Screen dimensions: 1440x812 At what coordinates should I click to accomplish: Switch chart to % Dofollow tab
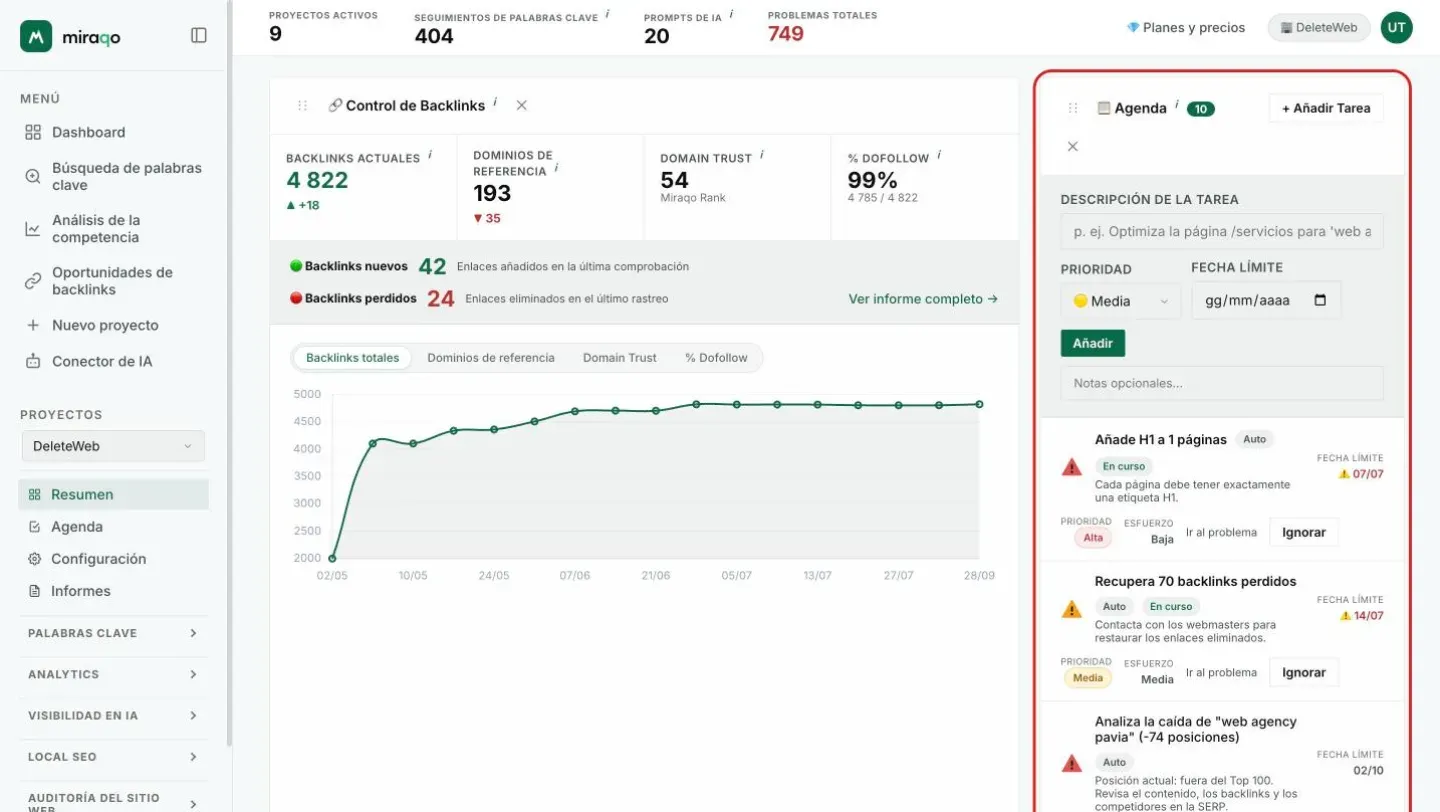[x=716, y=358]
